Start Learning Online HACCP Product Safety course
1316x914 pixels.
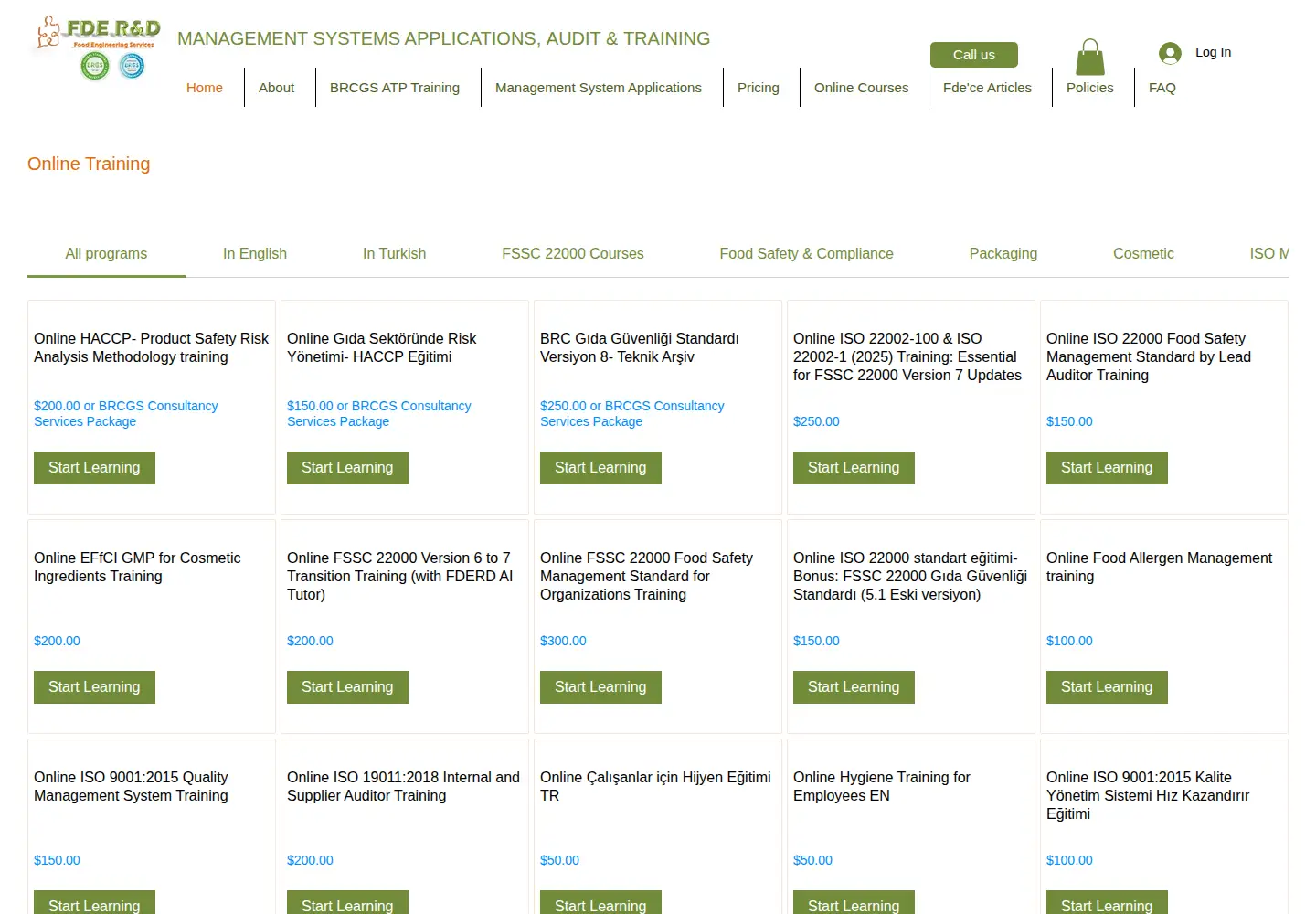94,468
